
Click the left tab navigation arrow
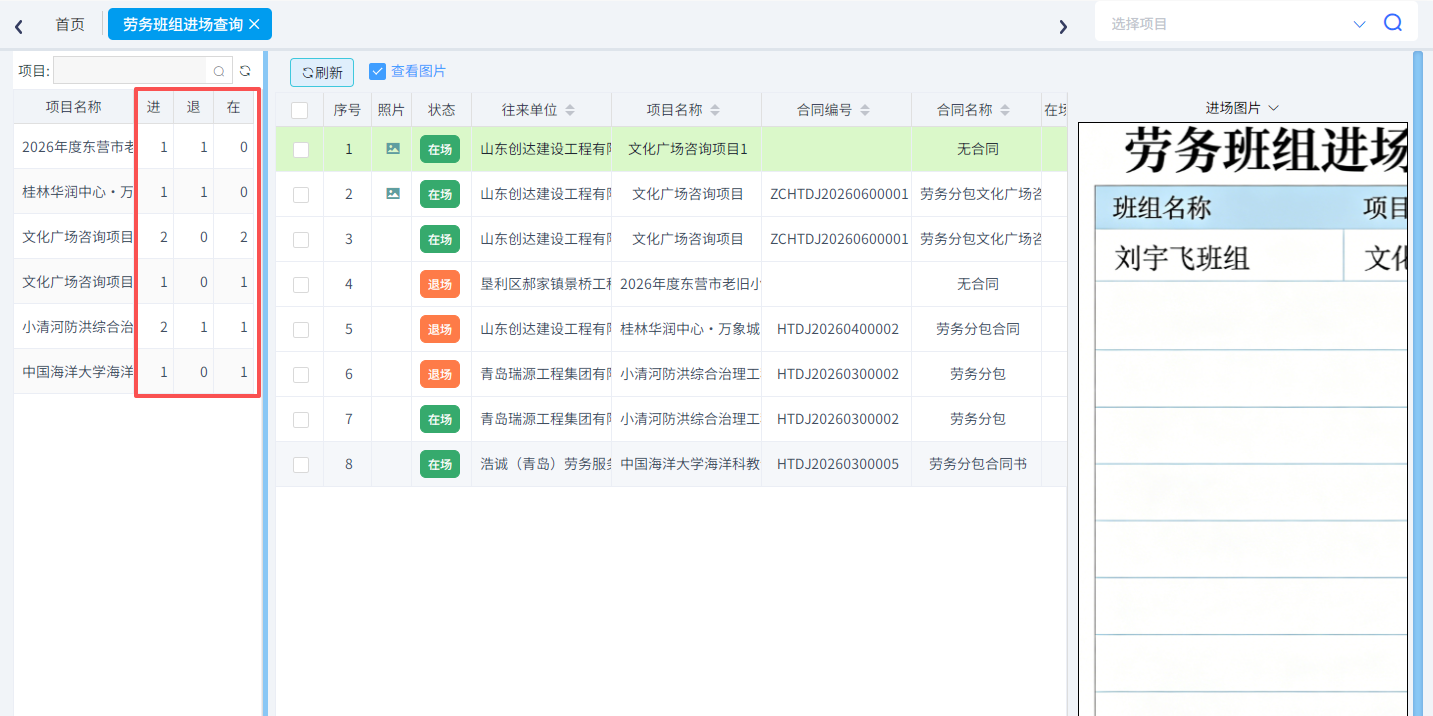pos(19,26)
